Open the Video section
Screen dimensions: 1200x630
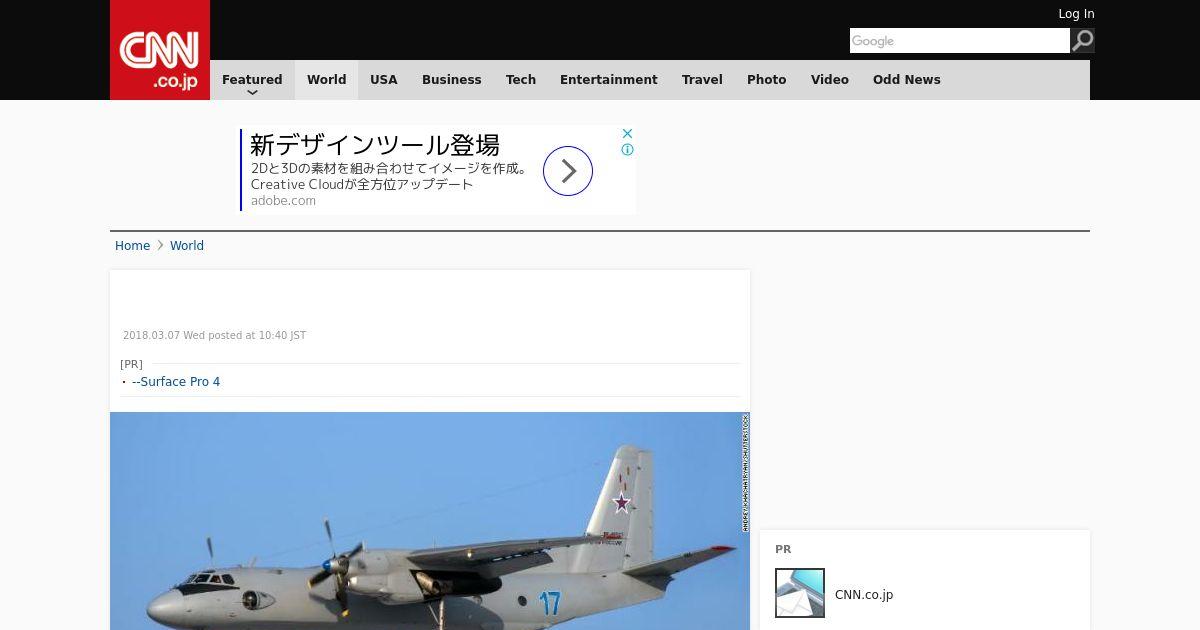tap(830, 80)
